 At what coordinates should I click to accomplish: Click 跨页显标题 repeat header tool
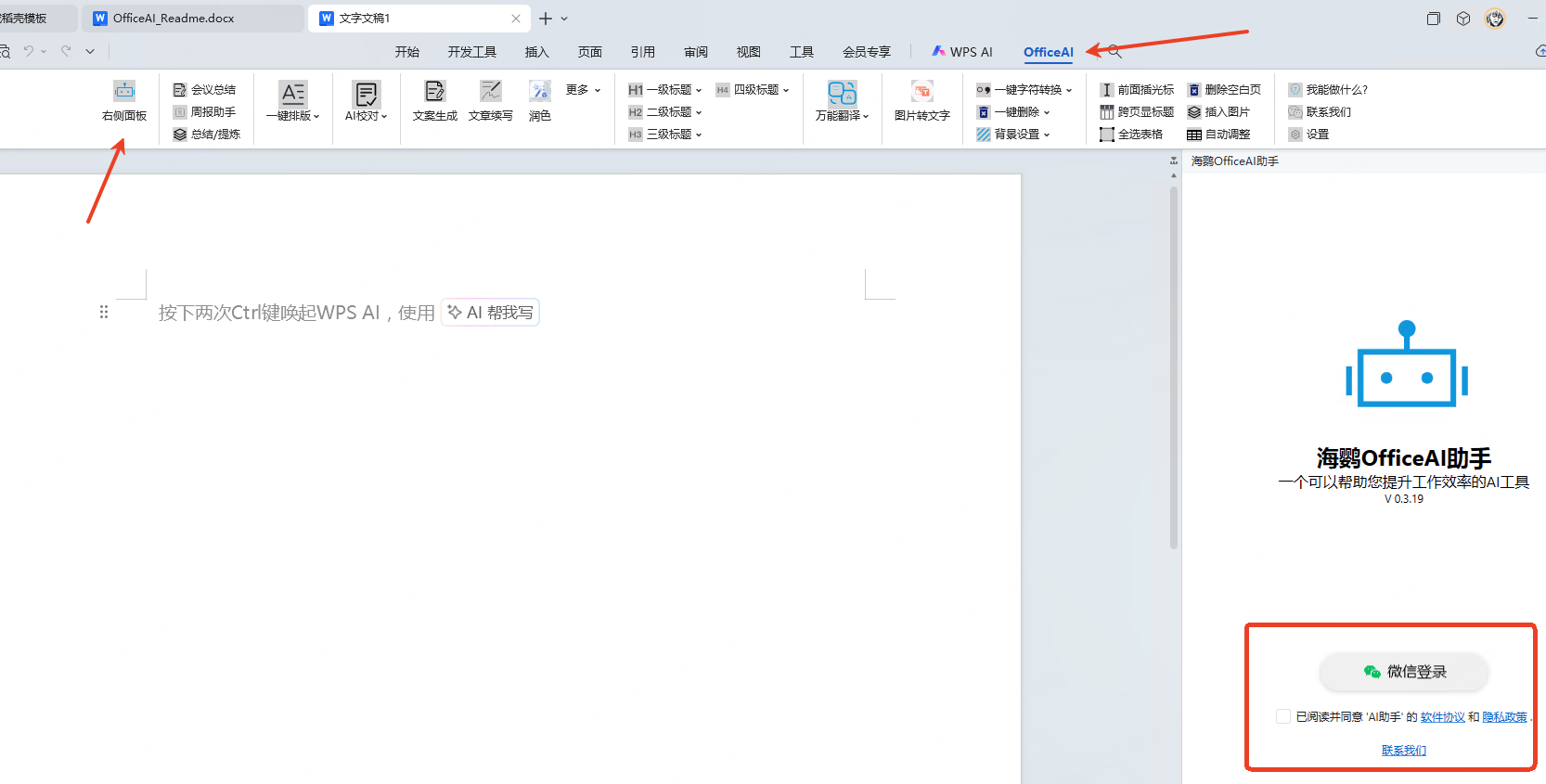point(1137,112)
